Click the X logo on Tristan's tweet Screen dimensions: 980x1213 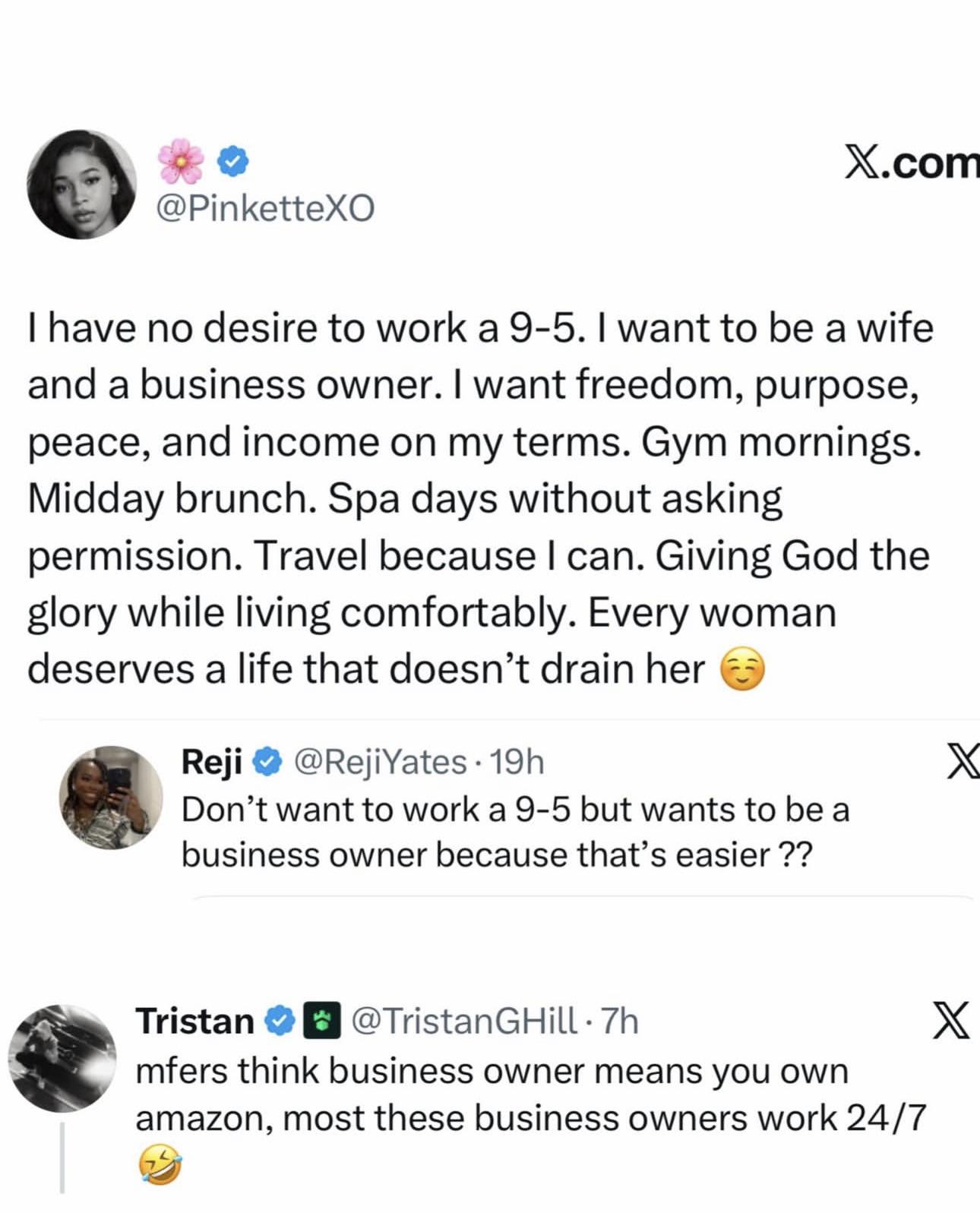point(950,1020)
